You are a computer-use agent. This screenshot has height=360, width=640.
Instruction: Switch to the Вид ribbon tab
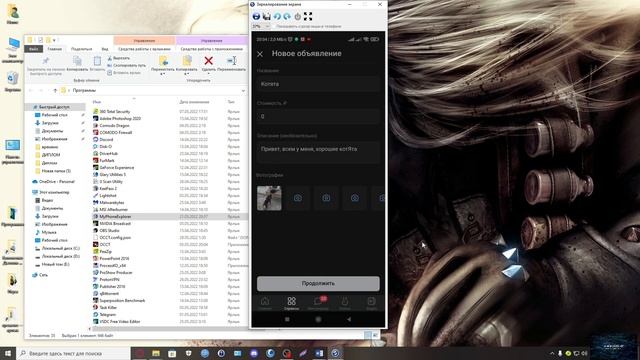(105, 49)
